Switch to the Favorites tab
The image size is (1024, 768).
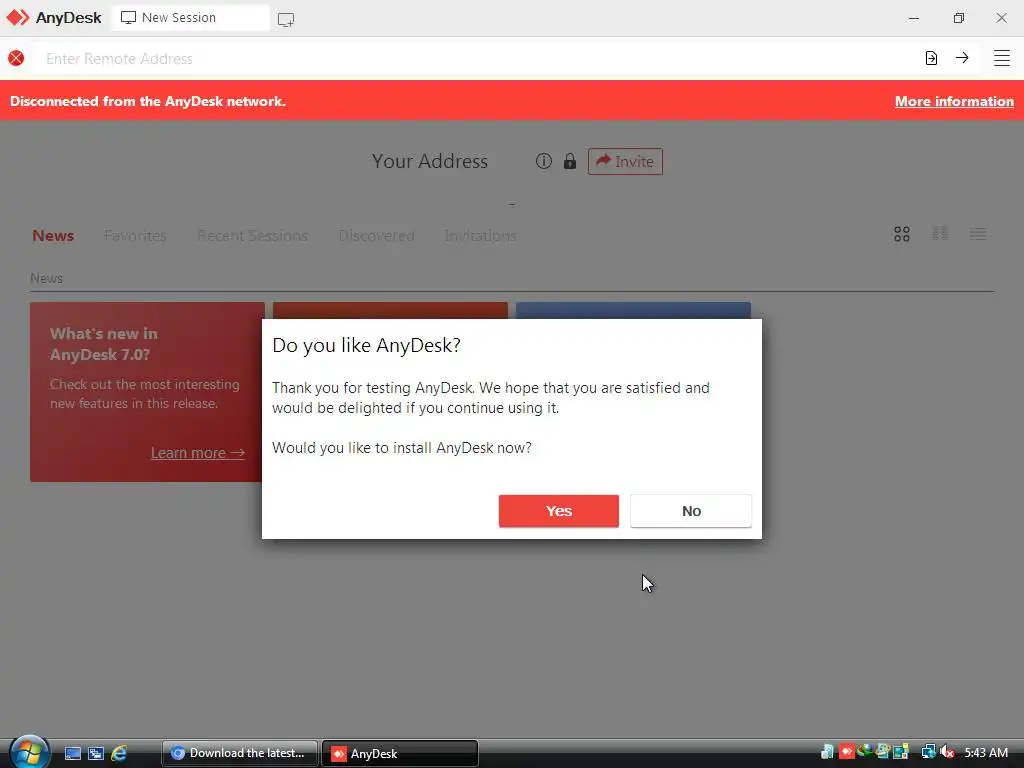click(135, 236)
